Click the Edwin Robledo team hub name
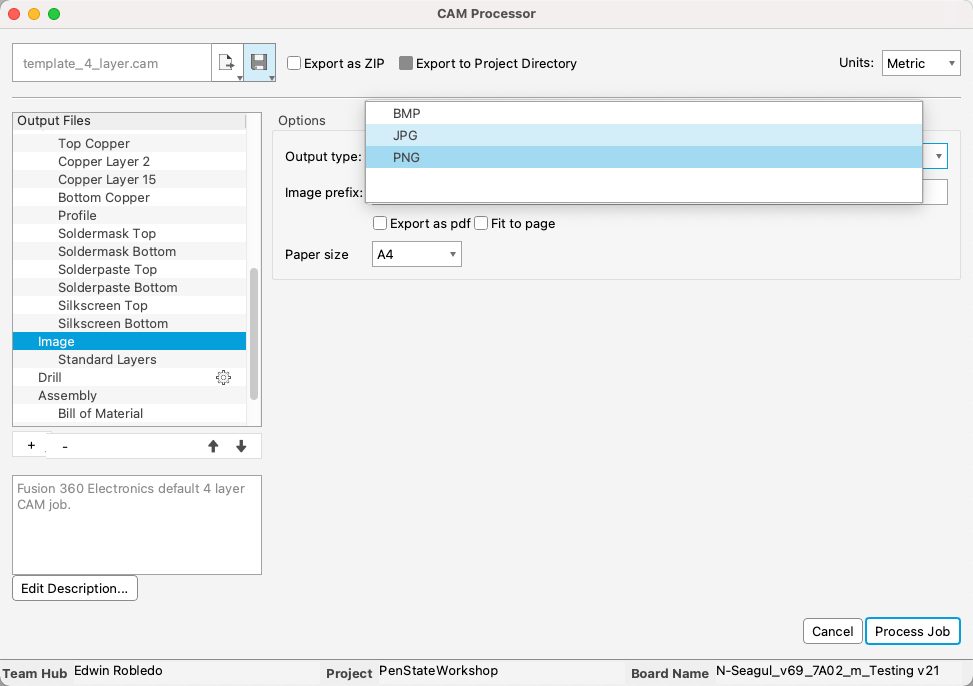The width and height of the screenshot is (973, 686). coord(118,670)
